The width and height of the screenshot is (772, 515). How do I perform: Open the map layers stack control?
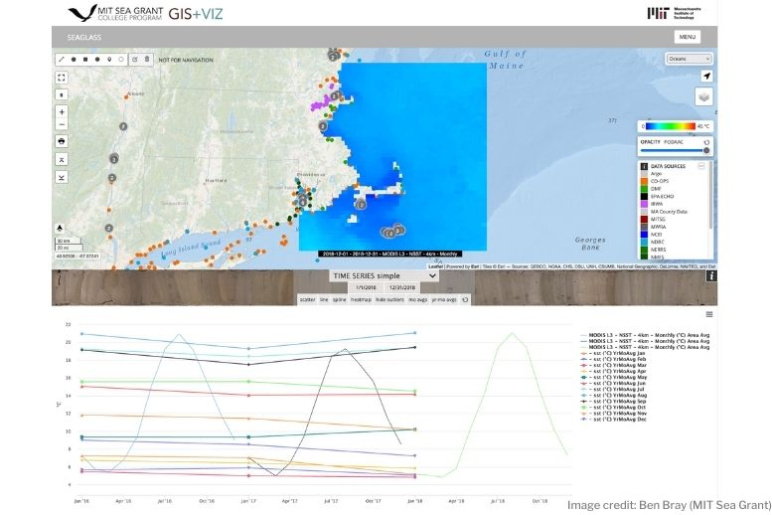[x=704, y=97]
